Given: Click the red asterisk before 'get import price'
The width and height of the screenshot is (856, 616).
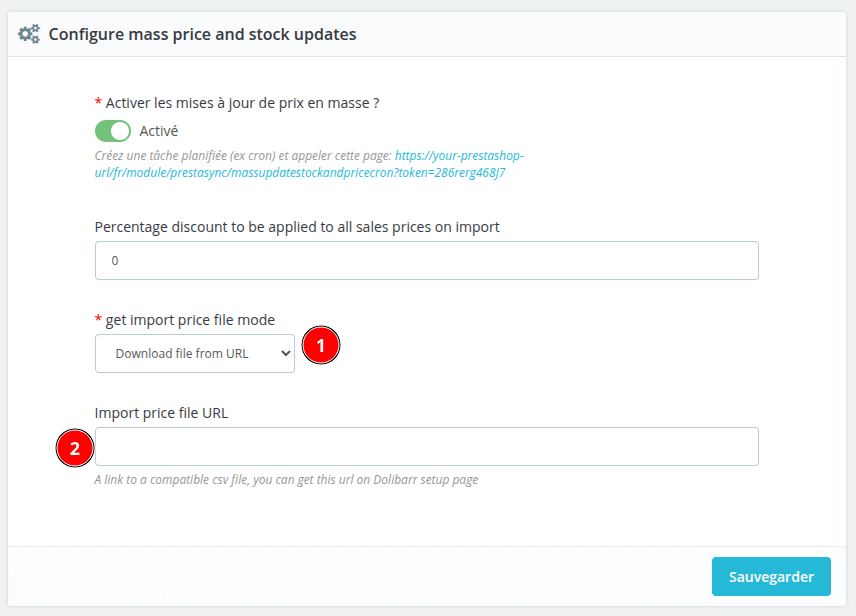Looking at the screenshot, I should (98, 320).
